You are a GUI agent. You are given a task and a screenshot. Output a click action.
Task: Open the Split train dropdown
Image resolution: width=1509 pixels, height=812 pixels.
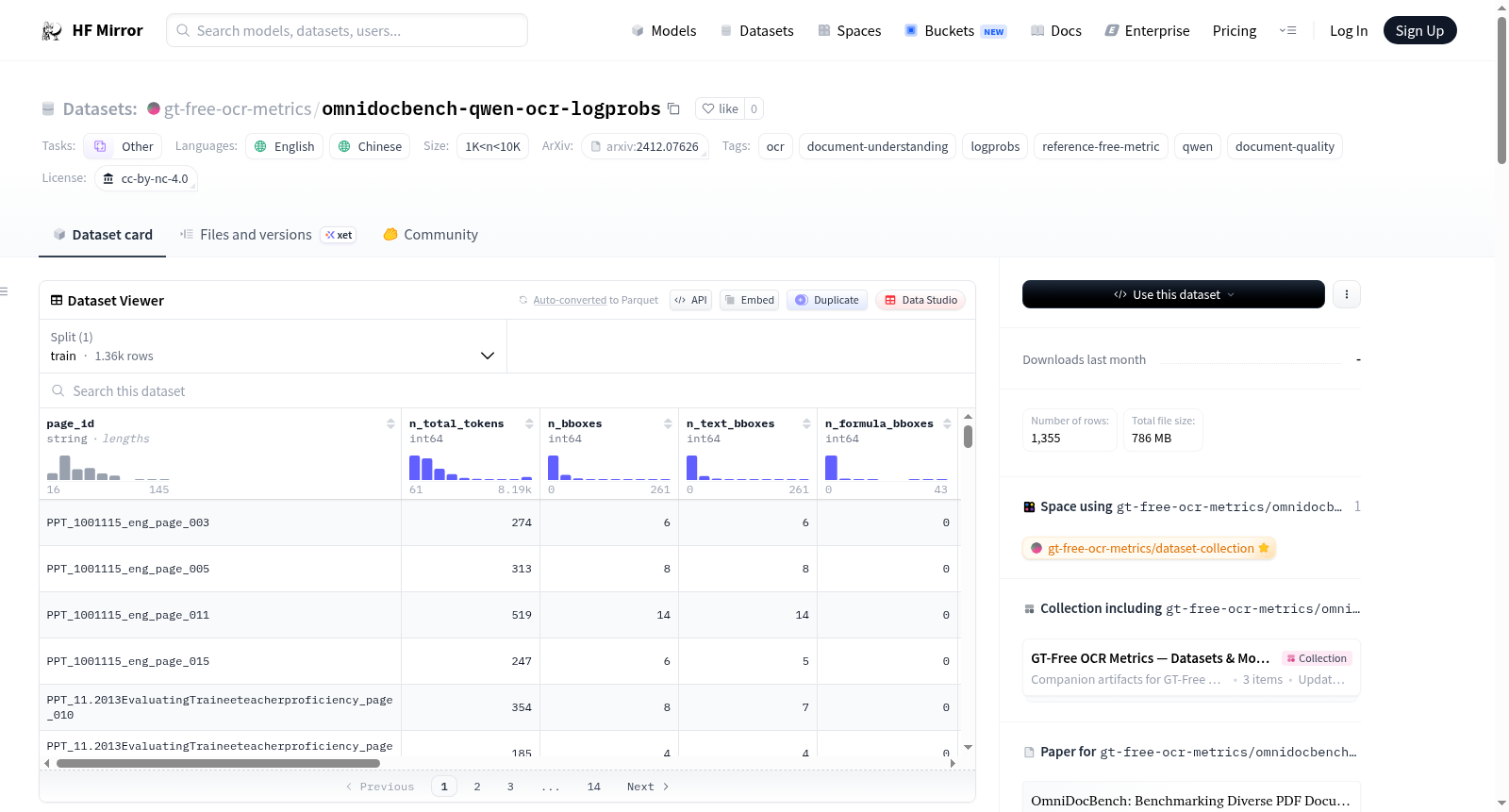[x=273, y=346]
